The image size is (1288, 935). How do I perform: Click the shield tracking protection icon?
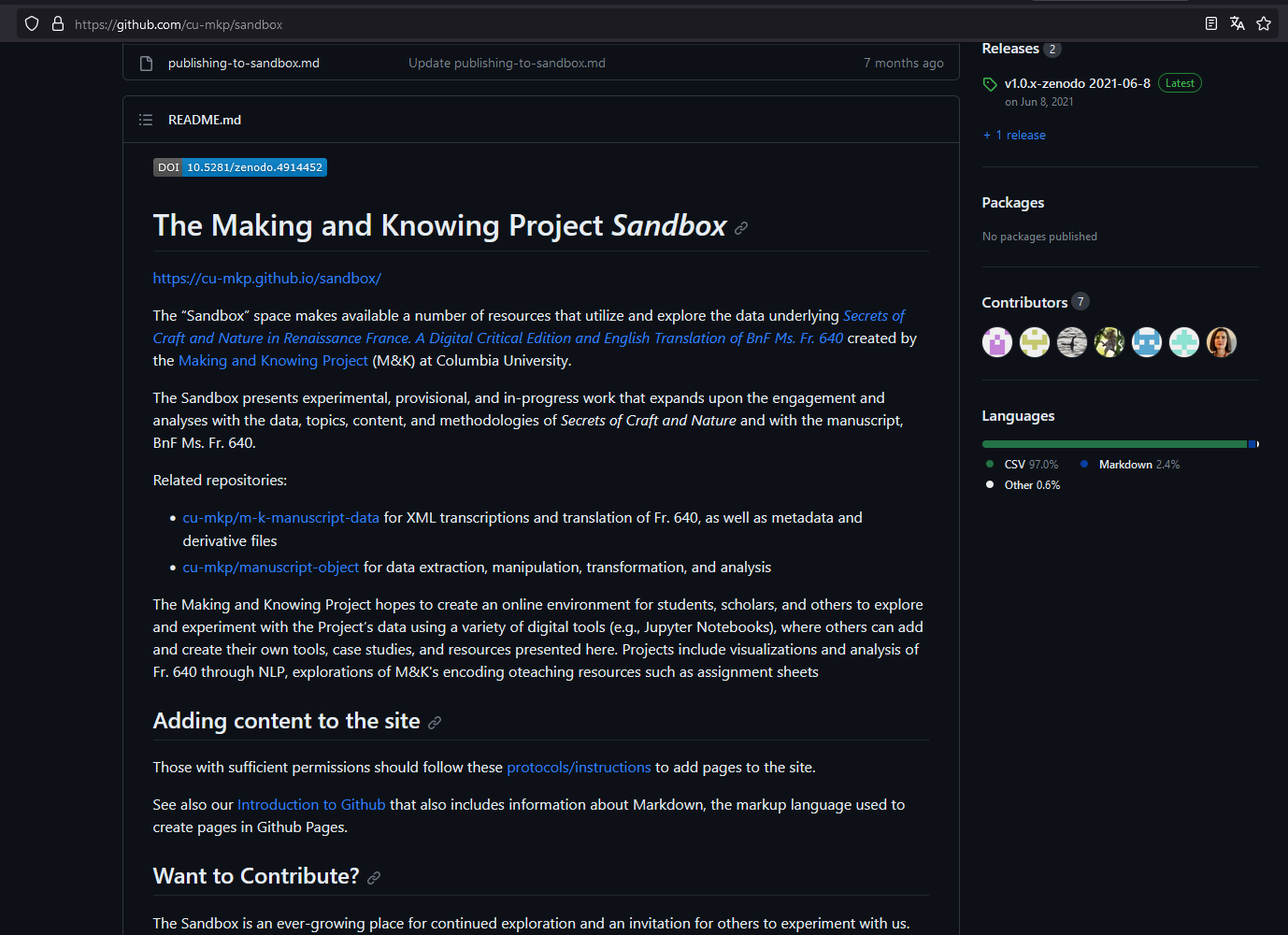point(32,24)
